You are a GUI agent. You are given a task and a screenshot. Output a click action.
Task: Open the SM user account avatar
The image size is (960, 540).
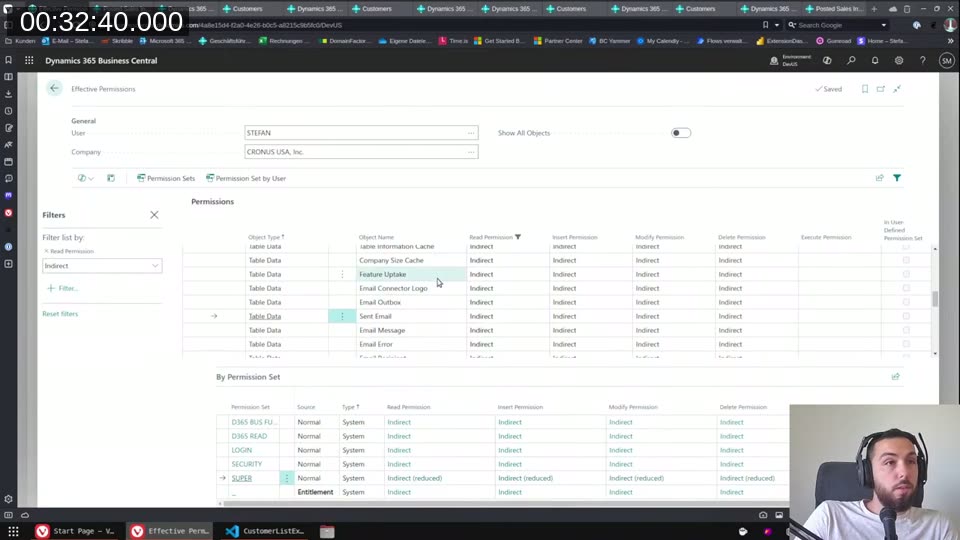947,61
